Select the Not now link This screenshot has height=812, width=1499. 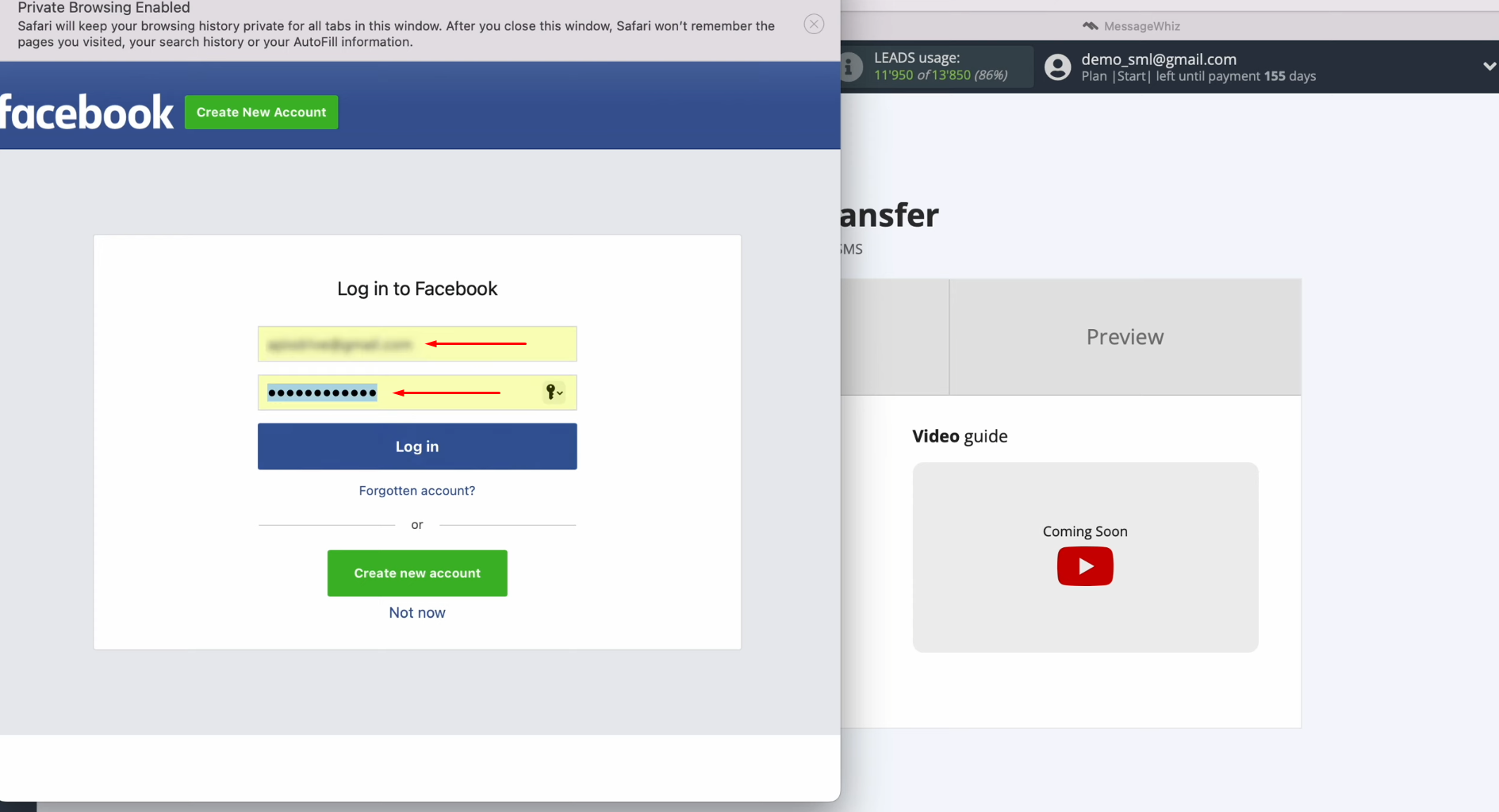click(417, 613)
